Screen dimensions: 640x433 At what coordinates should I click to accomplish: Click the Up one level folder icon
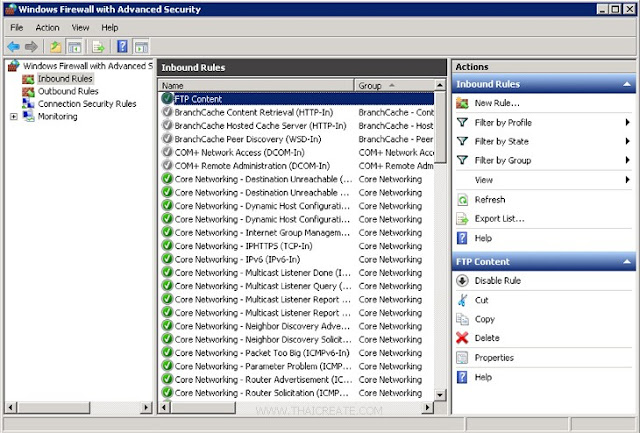click(56, 47)
